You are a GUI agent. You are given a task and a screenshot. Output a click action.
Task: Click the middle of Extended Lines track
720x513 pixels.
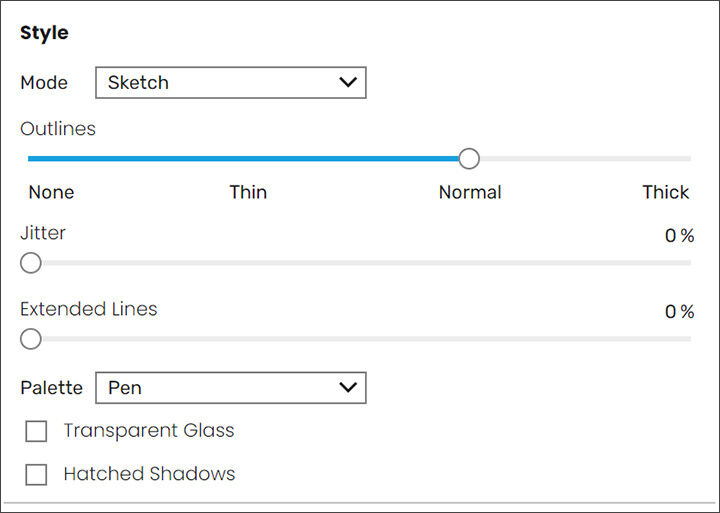coord(360,339)
